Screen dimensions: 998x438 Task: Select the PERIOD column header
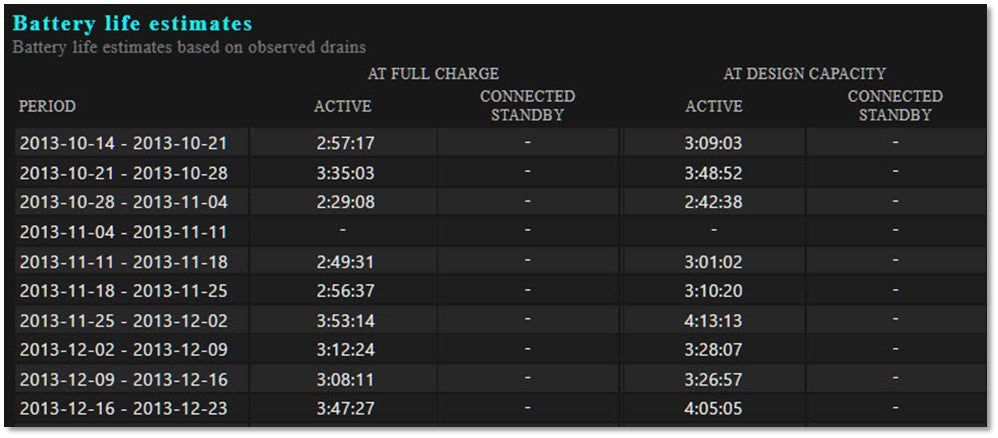(47, 106)
